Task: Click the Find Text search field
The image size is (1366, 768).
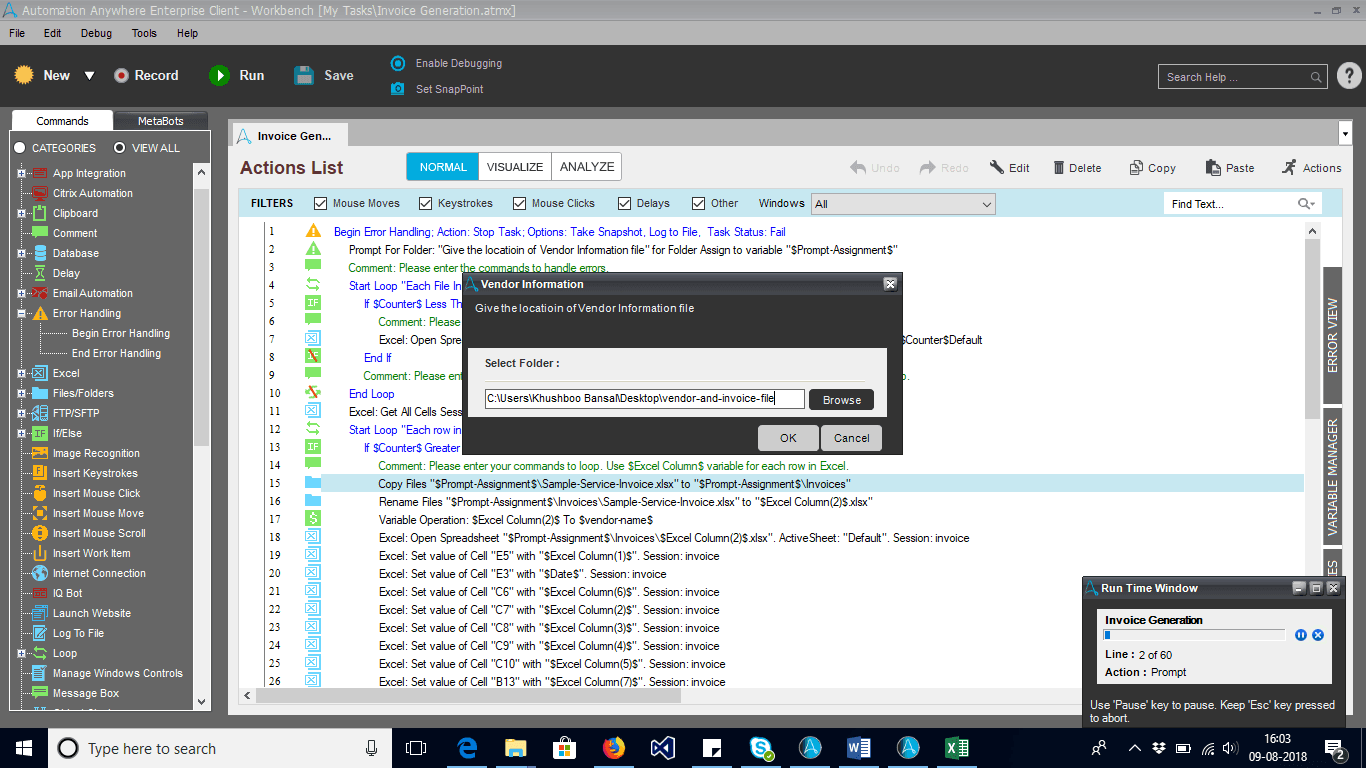Action: click(1242, 204)
